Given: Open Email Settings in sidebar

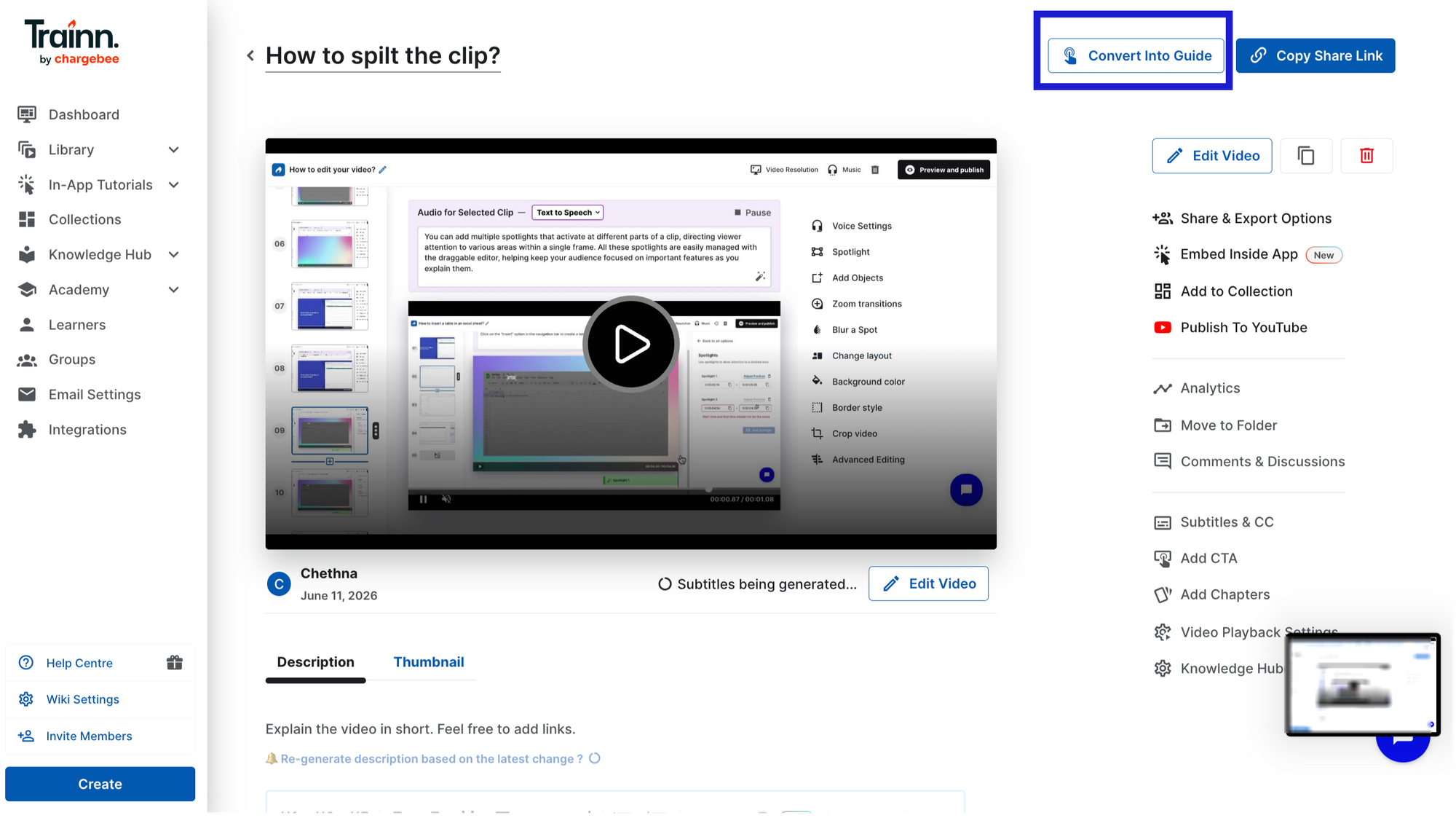Looking at the screenshot, I should (x=79, y=395).
